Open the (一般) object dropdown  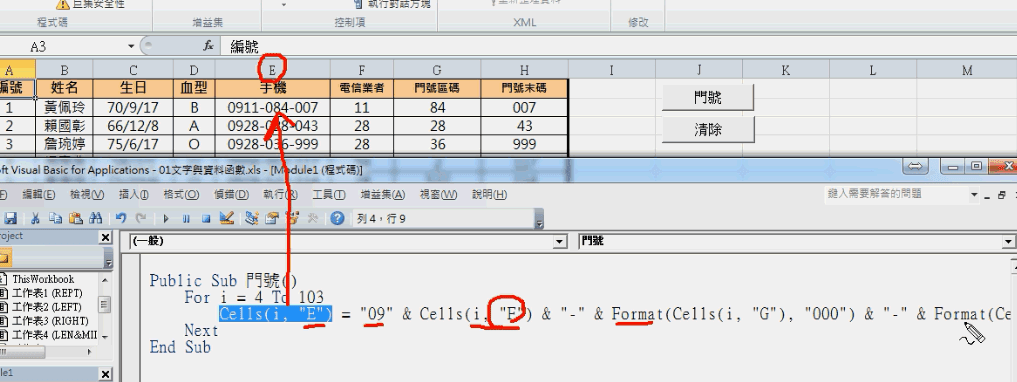(x=560, y=241)
